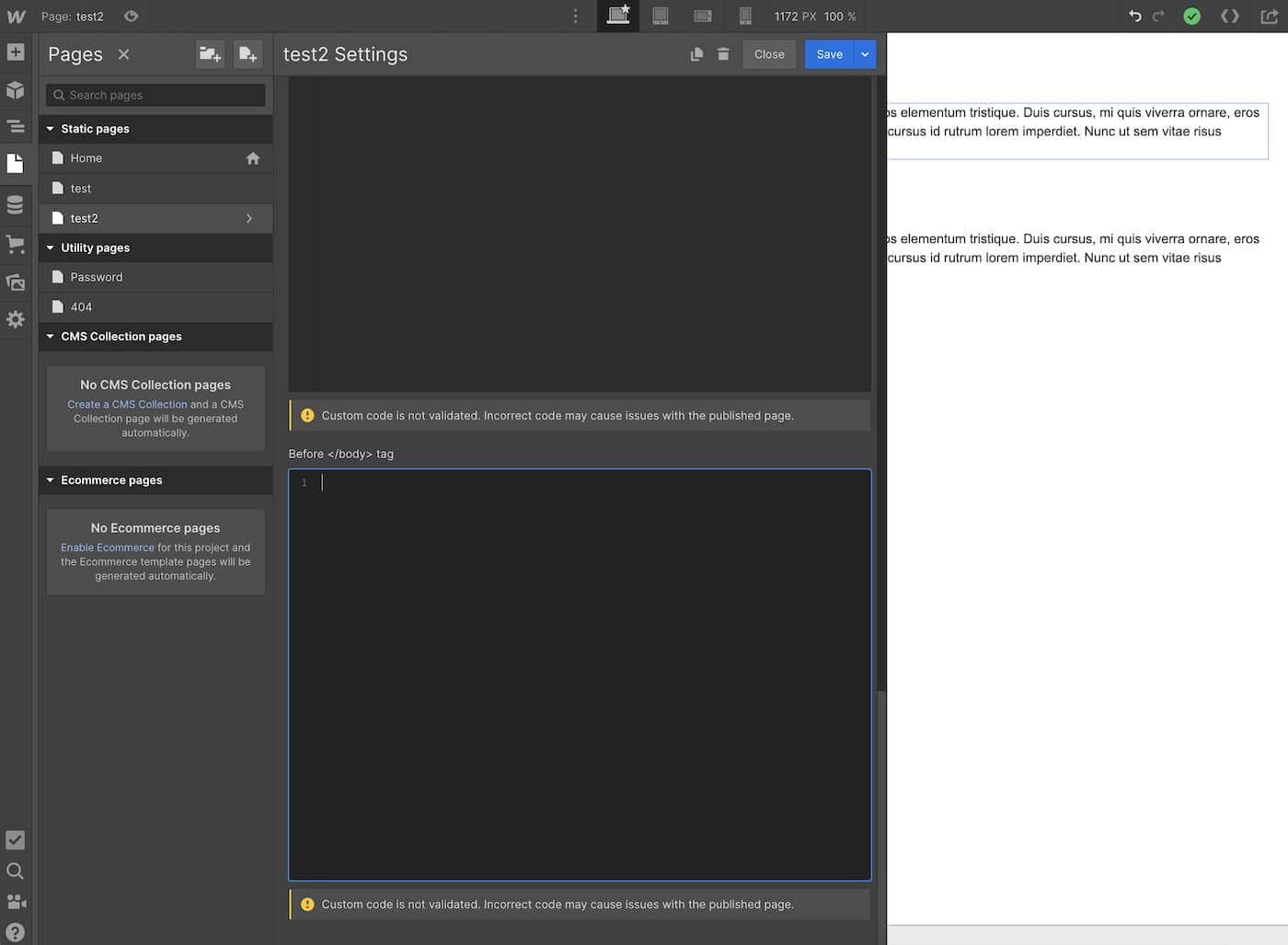Select the test page

[x=155, y=189]
